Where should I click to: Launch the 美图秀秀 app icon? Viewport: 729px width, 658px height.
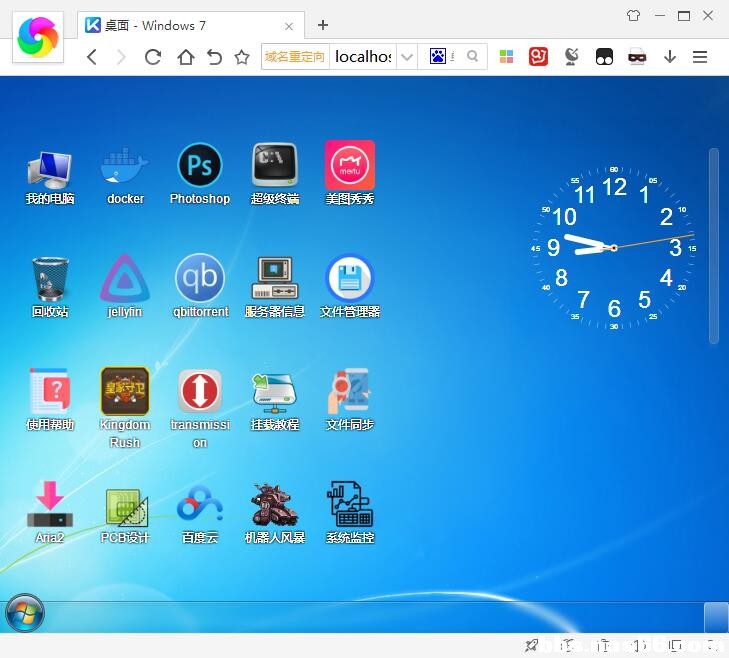pos(350,173)
